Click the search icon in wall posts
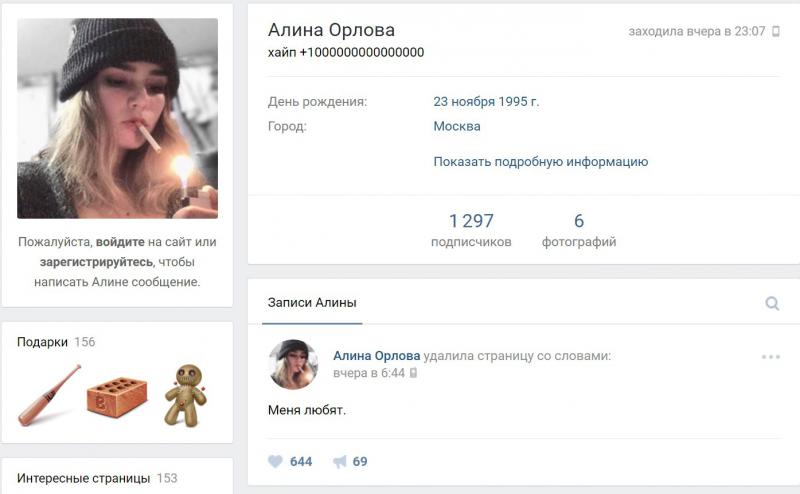 click(772, 304)
